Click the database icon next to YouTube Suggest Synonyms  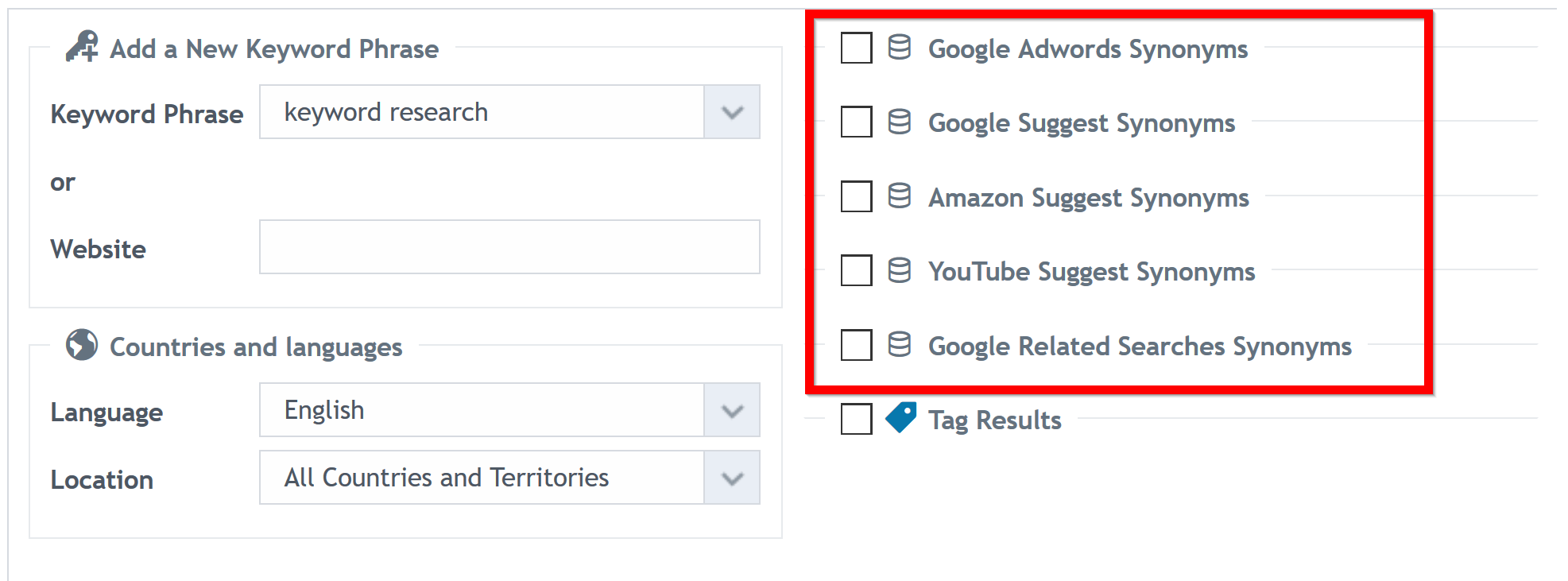[x=900, y=271]
